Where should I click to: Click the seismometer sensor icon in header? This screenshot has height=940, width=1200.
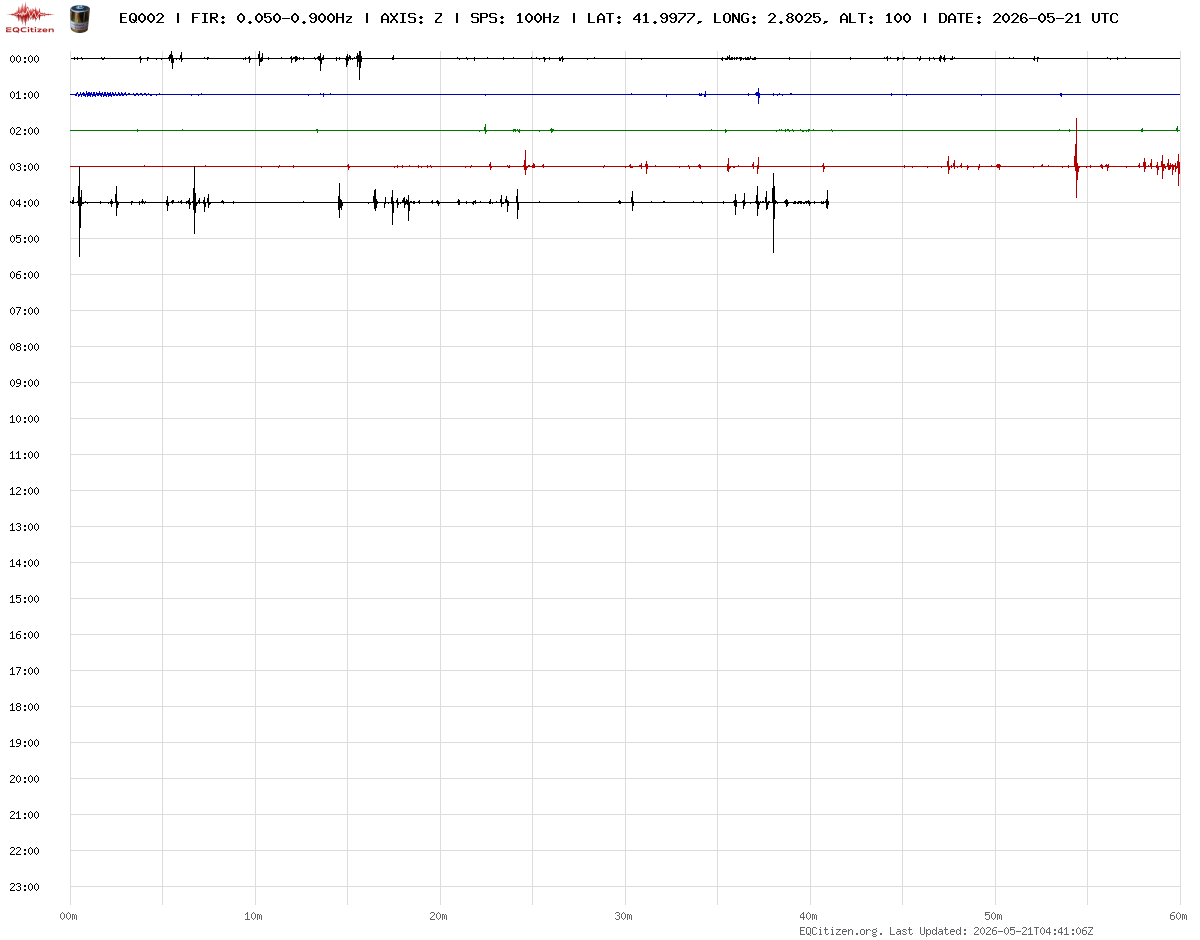tap(78, 17)
